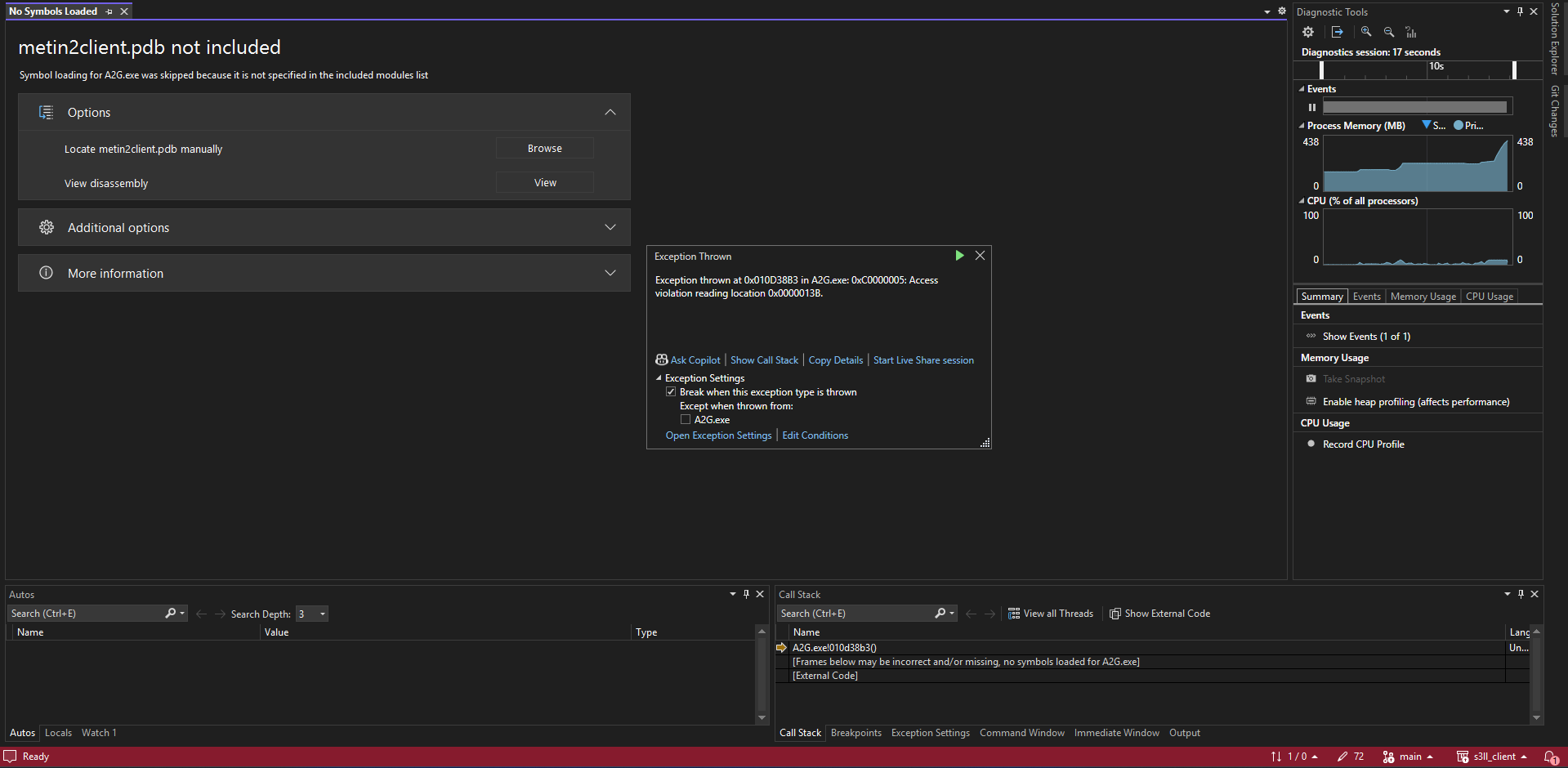This screenshot has height=768, width=1568.
Task: Open Diagnostic Tools settings gear
Action: [1308, 32]
